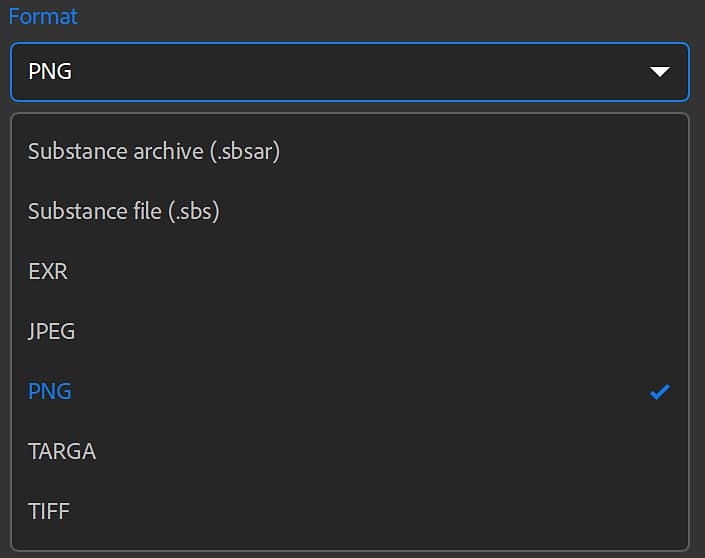Click the dropdown arrow in Format field
The height and width of the screenshot is (558, 705).
click(659, 72)
